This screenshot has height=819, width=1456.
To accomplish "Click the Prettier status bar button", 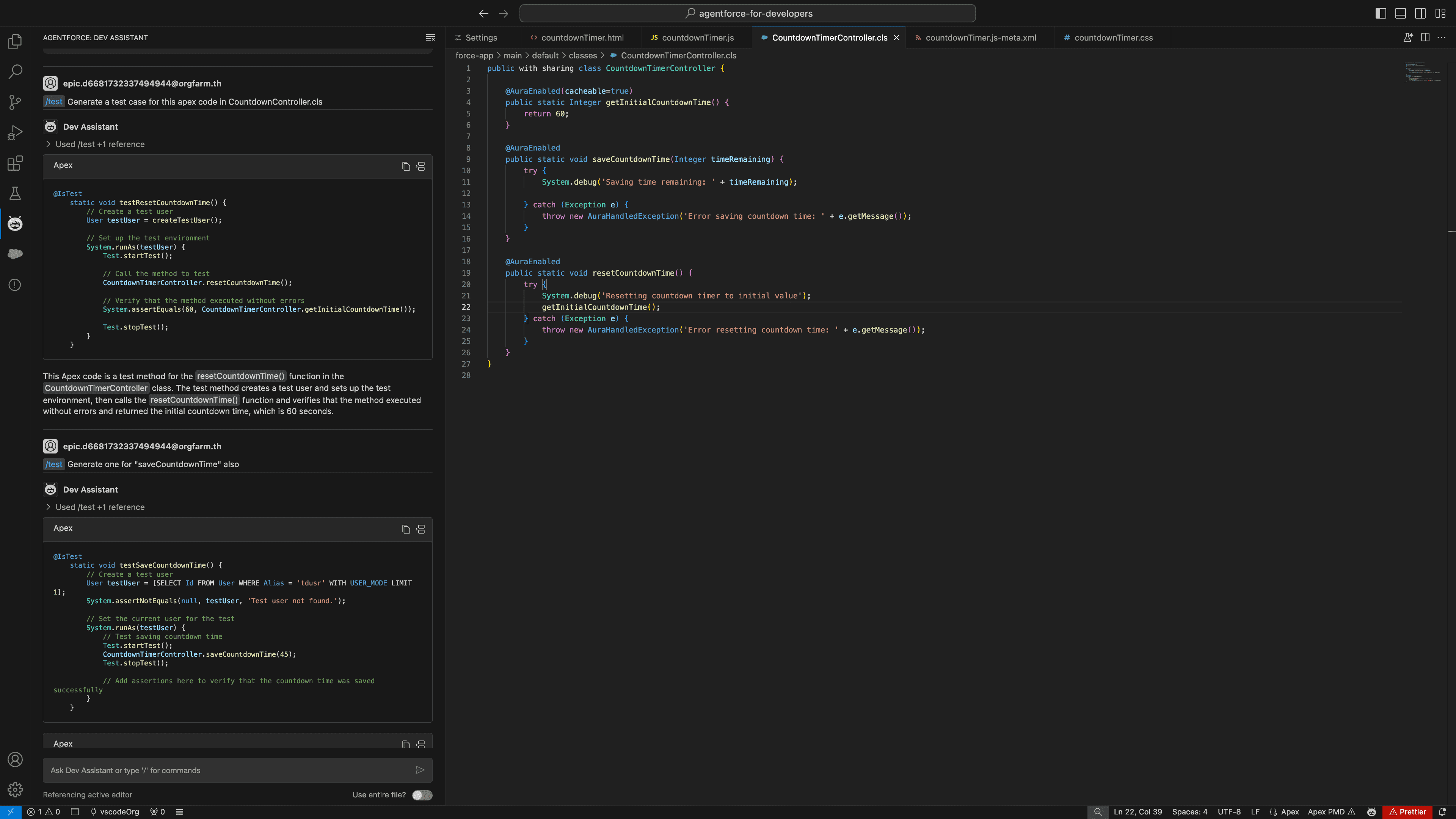I will click(x=1407, y=812).
